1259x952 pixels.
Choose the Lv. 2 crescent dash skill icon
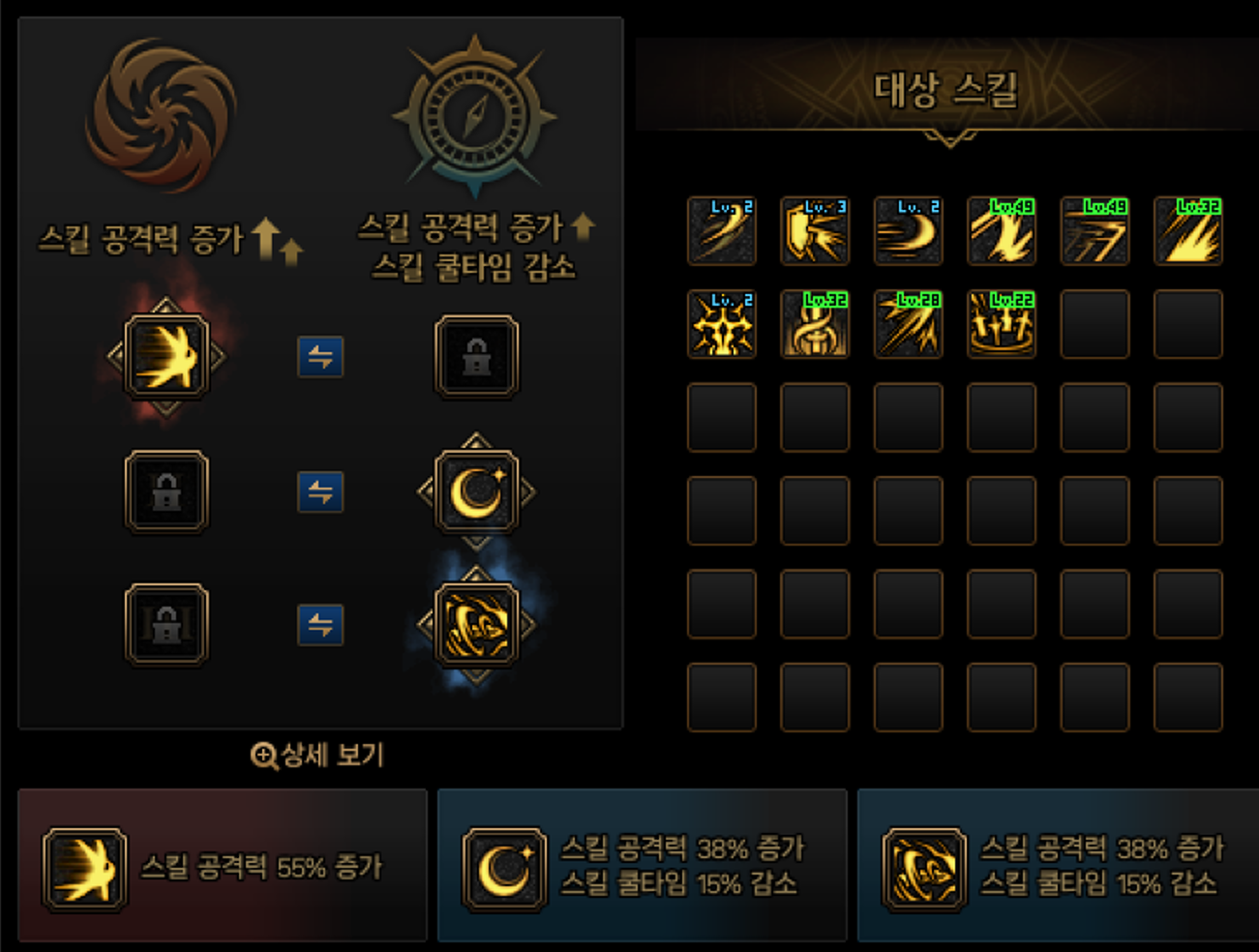click(x=908, y=231)
